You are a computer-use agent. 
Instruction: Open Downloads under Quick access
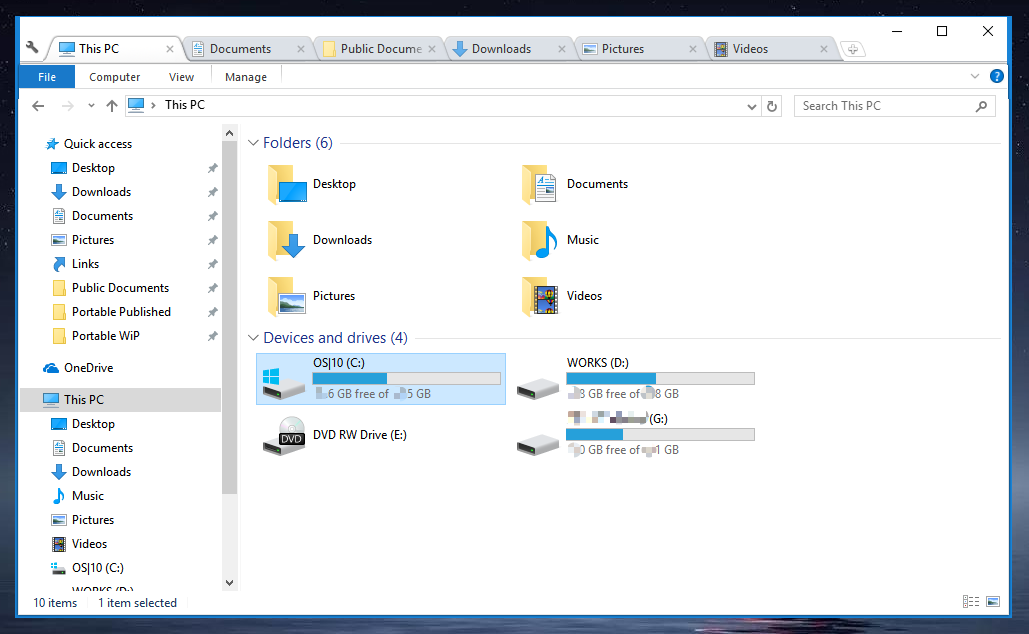point(101,192)
